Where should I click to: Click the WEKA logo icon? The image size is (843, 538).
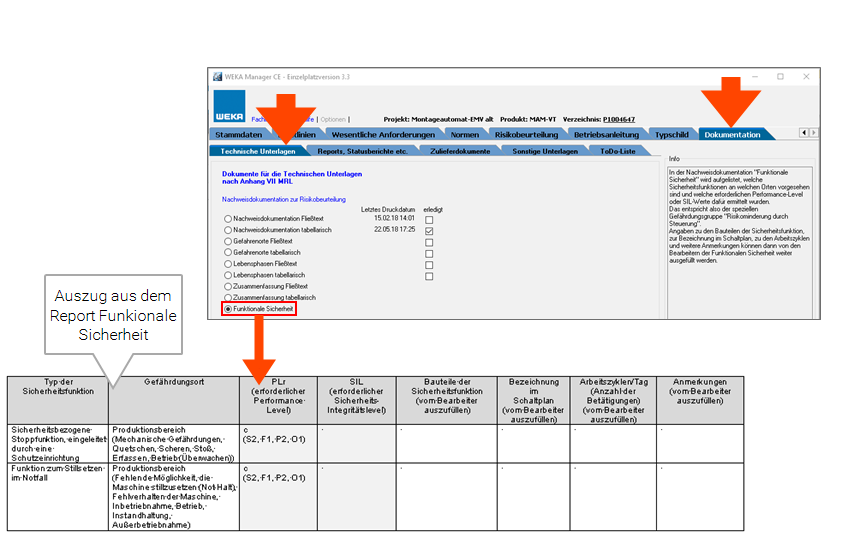229,105
